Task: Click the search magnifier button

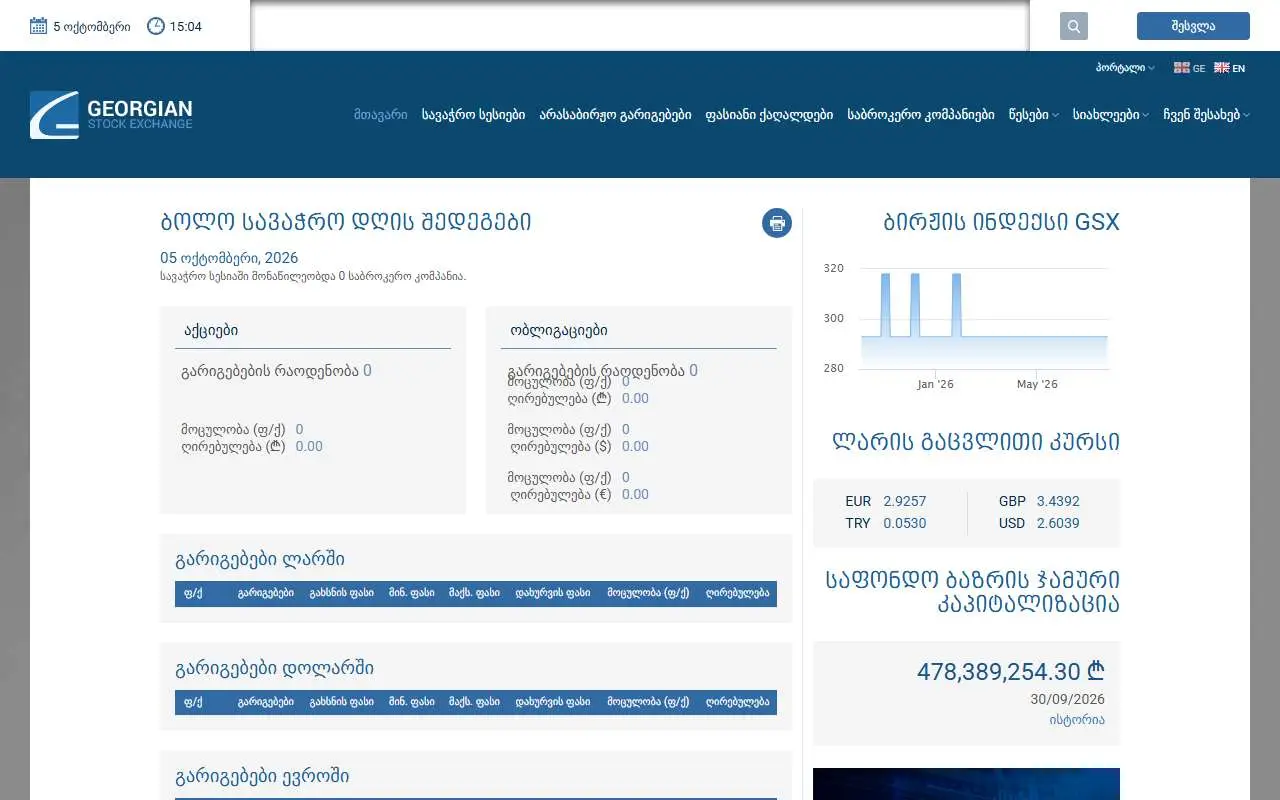Action: tap(1073, 26)
